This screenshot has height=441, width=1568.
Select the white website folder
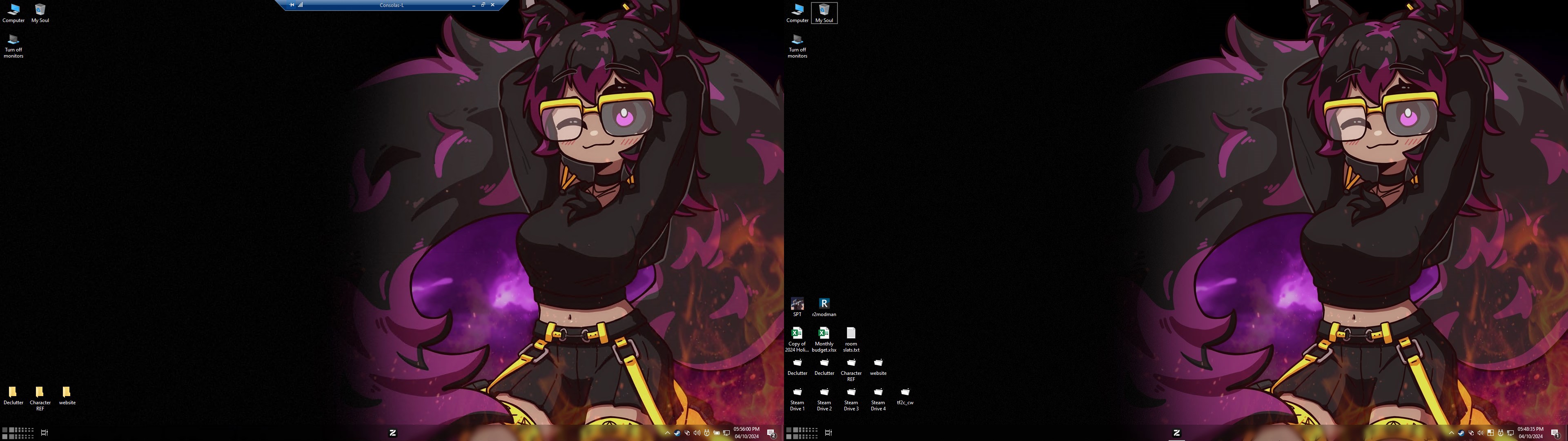click(878, 366)
